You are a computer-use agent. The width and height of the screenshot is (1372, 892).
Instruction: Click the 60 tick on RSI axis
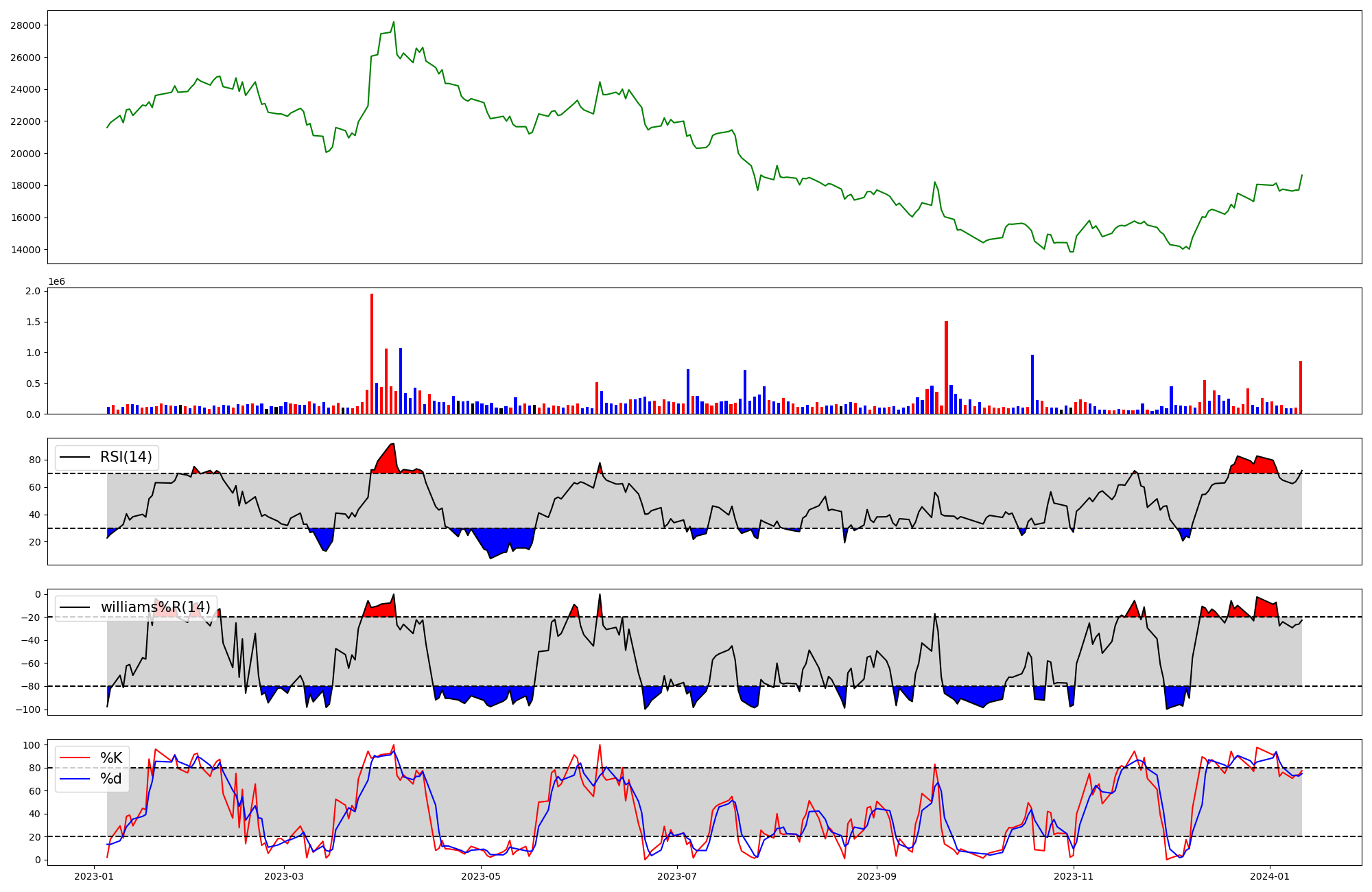[34, 487]
